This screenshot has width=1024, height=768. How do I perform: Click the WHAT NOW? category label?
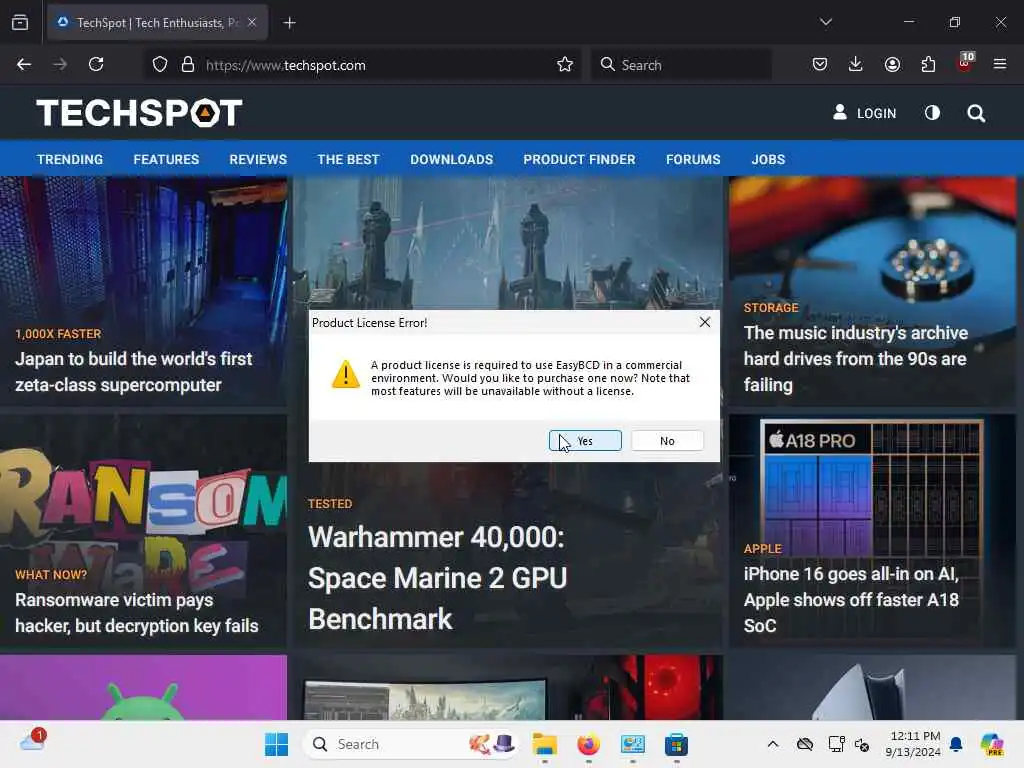point(51,575)
